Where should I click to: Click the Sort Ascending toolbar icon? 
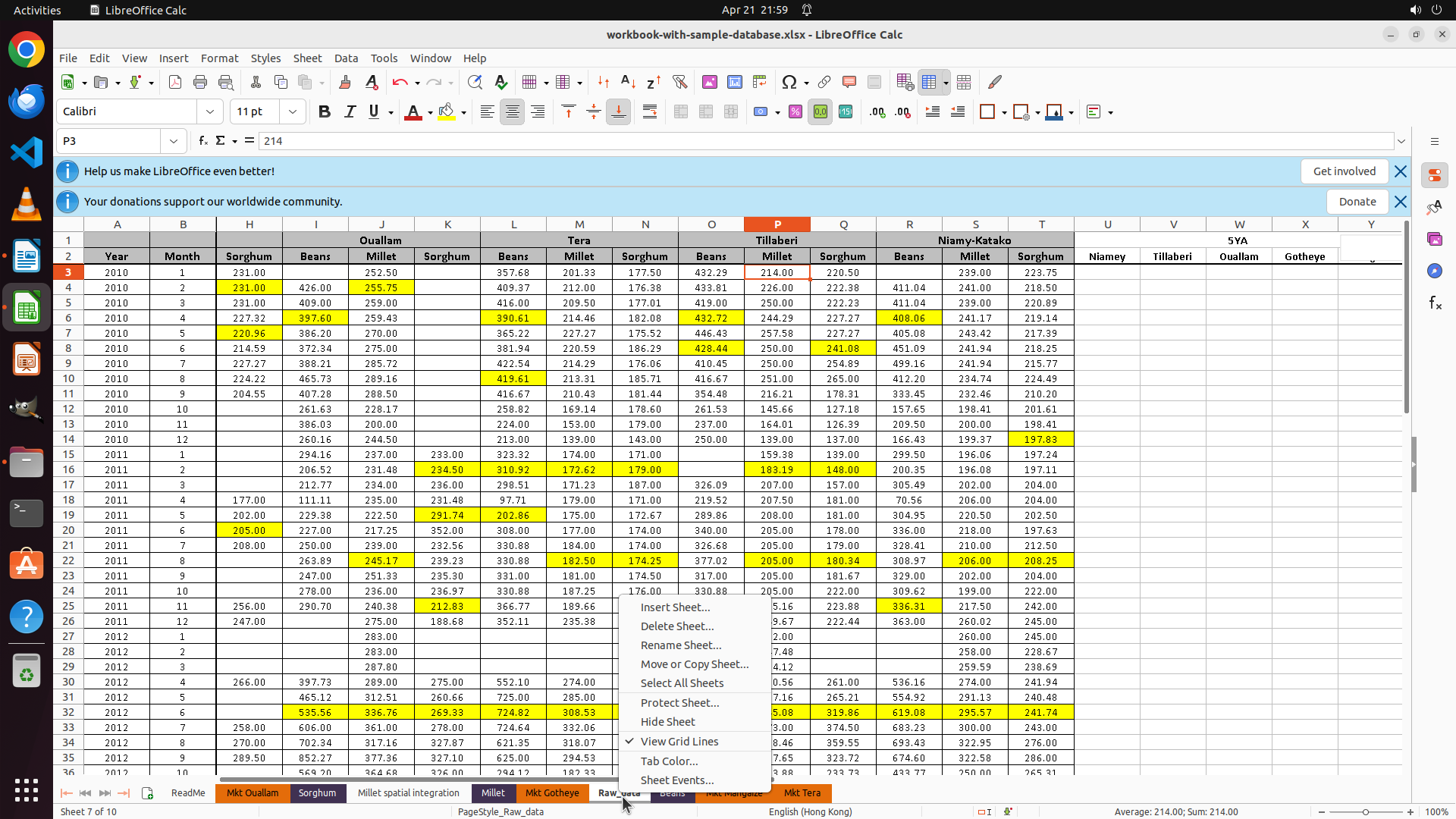[x=628, y=82]
